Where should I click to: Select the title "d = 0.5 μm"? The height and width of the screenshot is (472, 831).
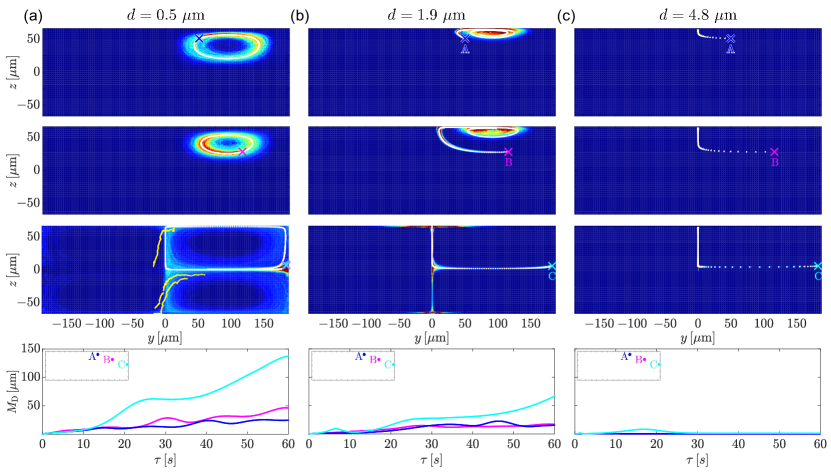pyautogui.click(x=165, y=15)
